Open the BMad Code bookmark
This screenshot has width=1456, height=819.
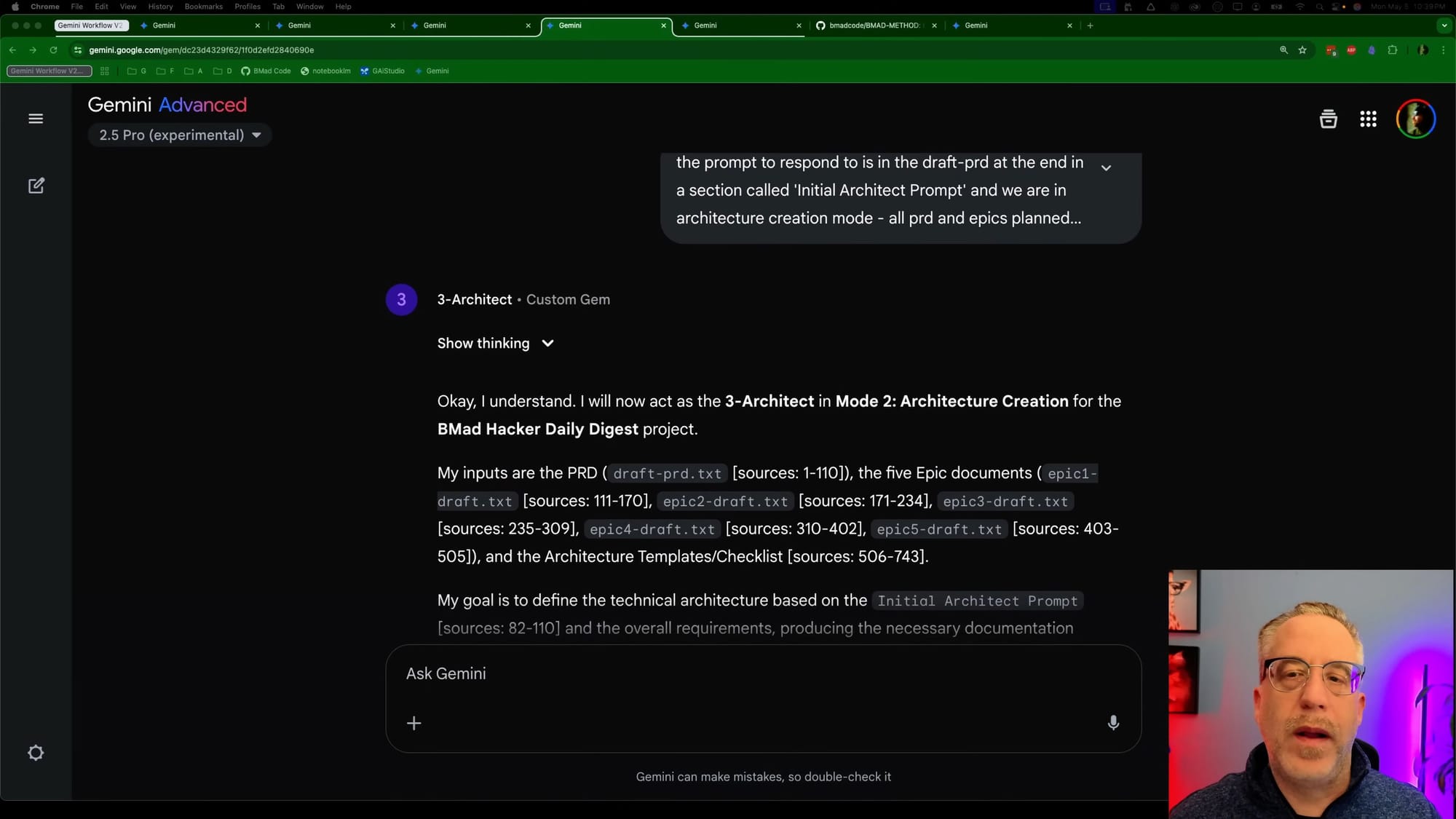tap(266, 71)
